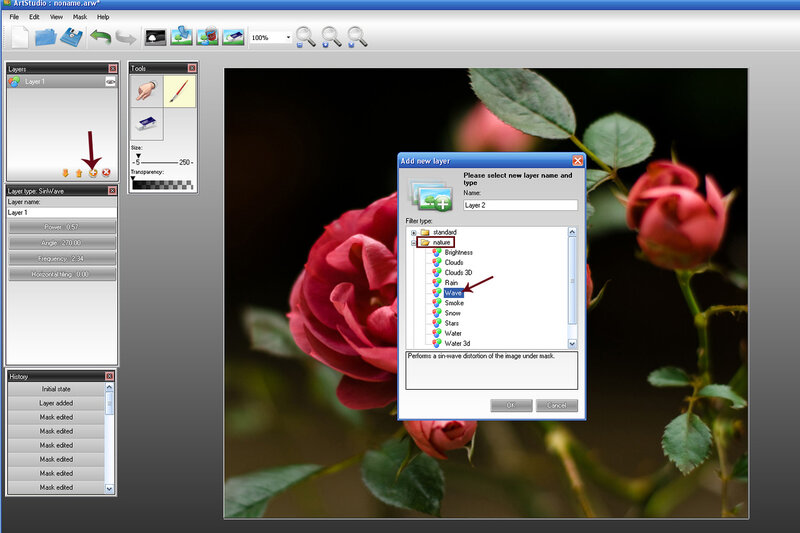800x533 pixels.
Task: Select the Brightness filter type
Action: click(x=458, y=252)
